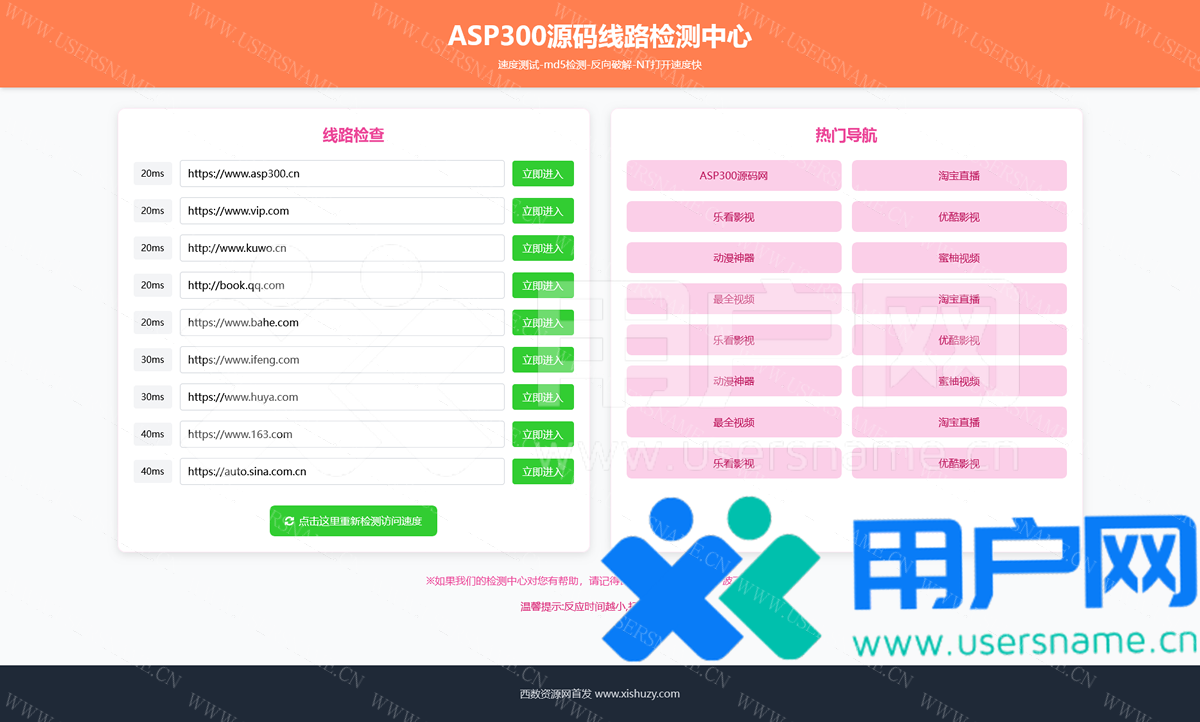Select the http://book.qq.com URL field
This screenshot has height=722, width=1200.
pos(342,285)
